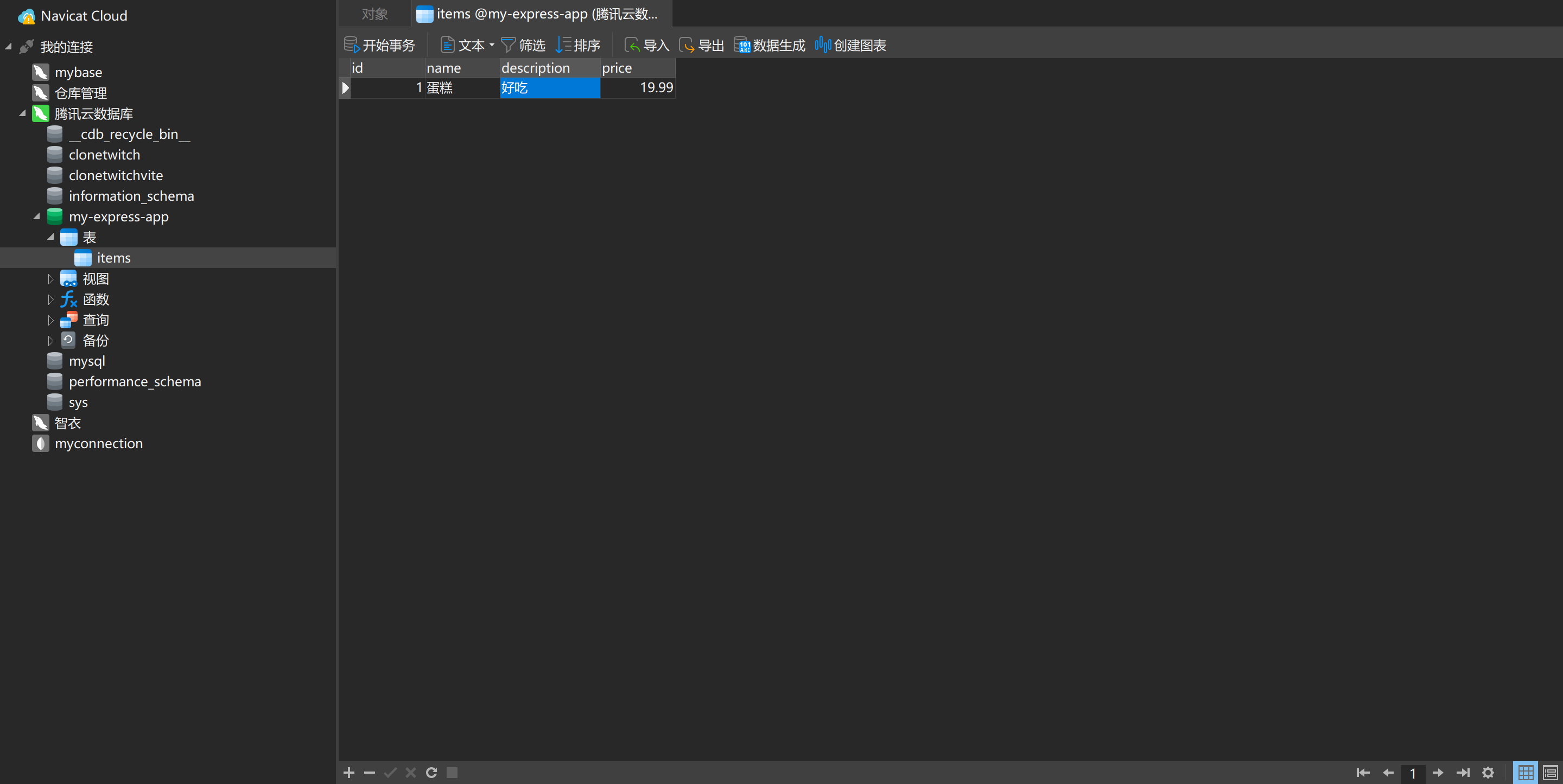Collapse the my-express-app database node
This screenshot has height=784, width=1563.
click(x=36, y=216)
